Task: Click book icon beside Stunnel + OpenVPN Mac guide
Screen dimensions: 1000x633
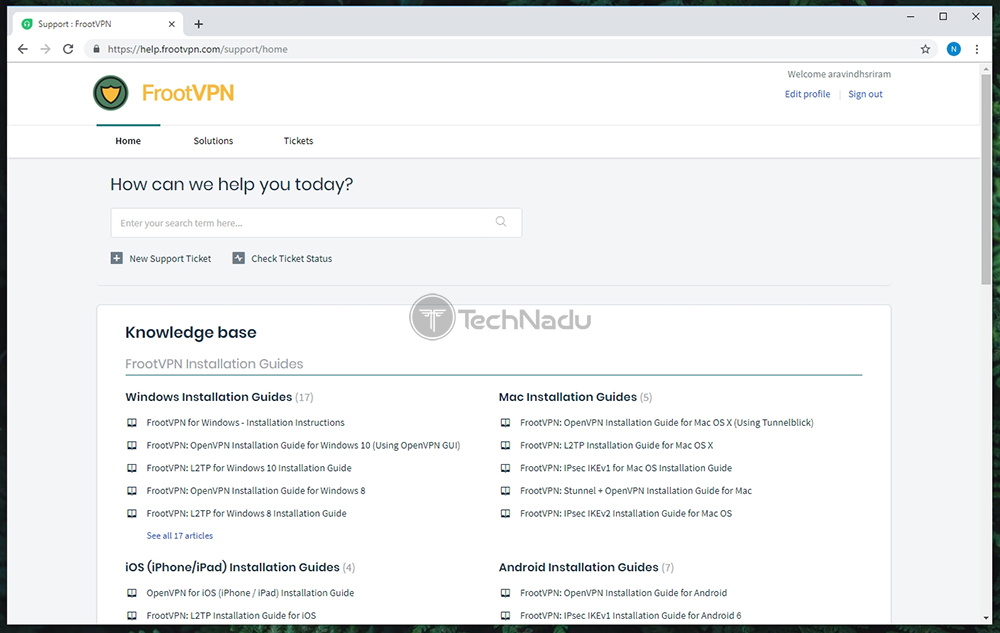Action: click(x=505, y=491)
